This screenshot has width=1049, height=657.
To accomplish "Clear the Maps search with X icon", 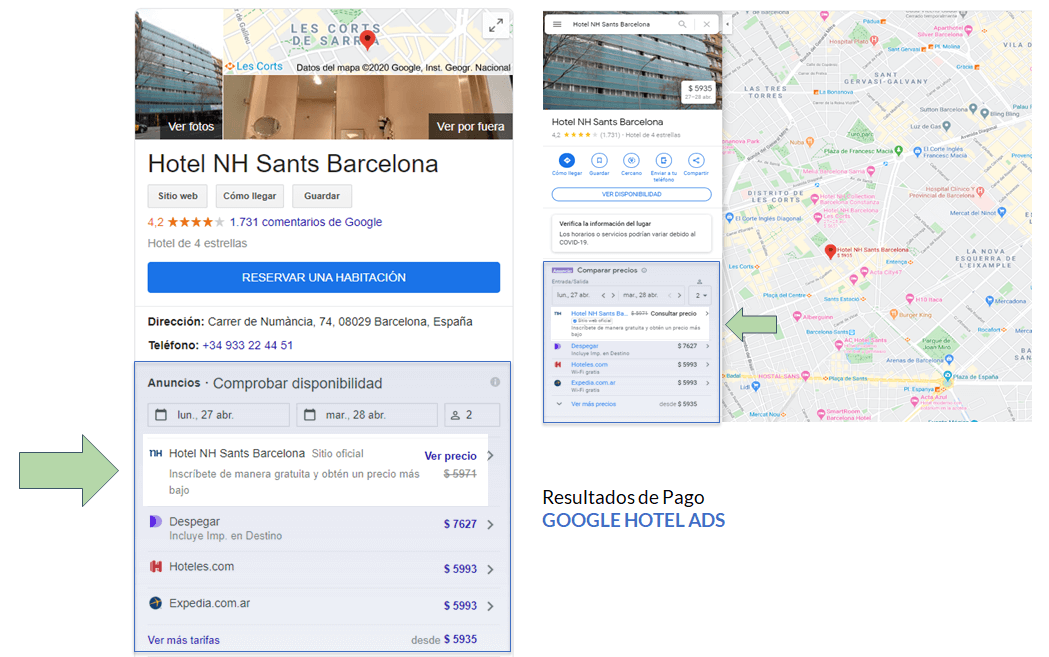I will click(x=706, y=24).
